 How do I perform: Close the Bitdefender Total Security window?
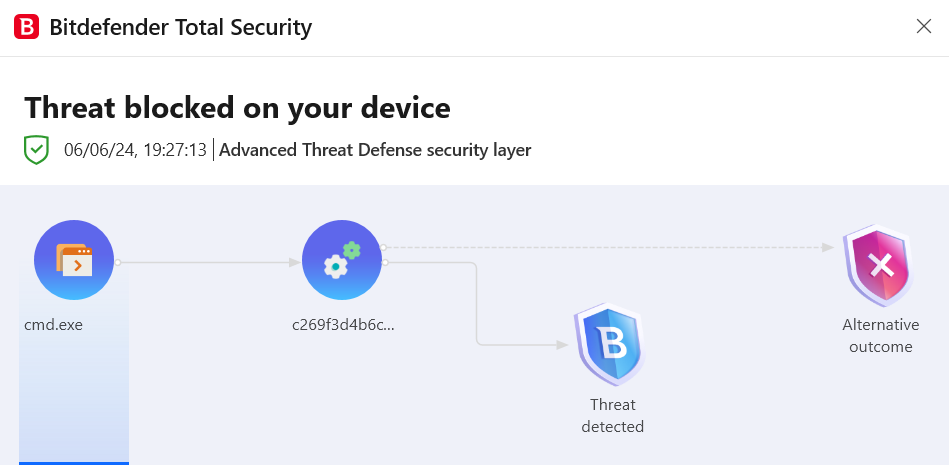(924, 26)
